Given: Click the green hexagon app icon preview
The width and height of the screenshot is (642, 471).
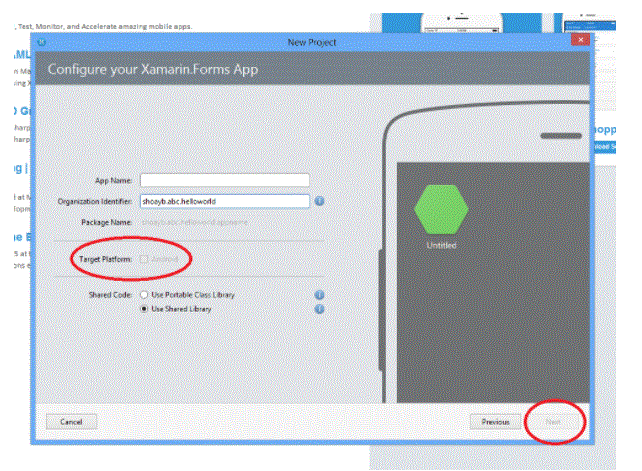Looking at the screenshot, I should [441, 209].
